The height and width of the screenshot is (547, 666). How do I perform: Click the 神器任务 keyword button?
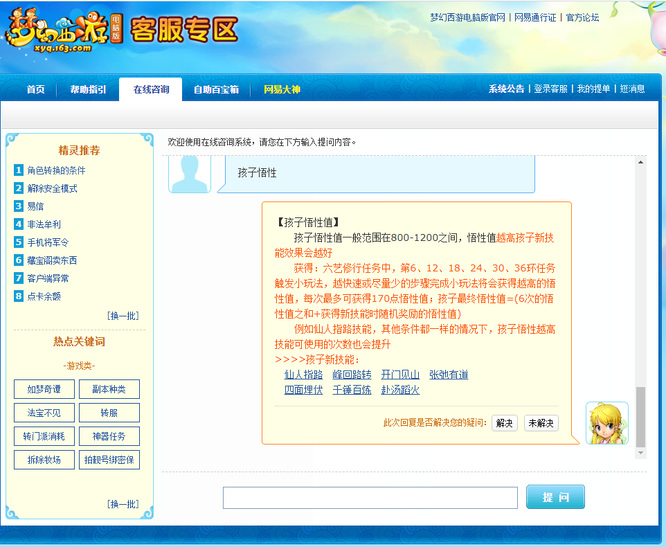(109, 436)
